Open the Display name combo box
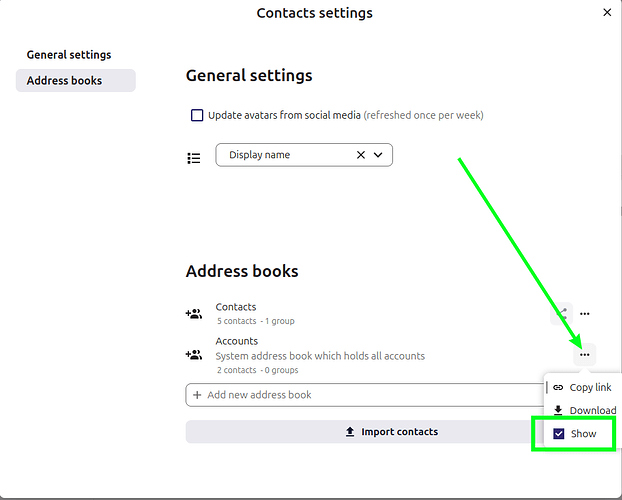The image size is (622, 500). [x=285, y=155]
